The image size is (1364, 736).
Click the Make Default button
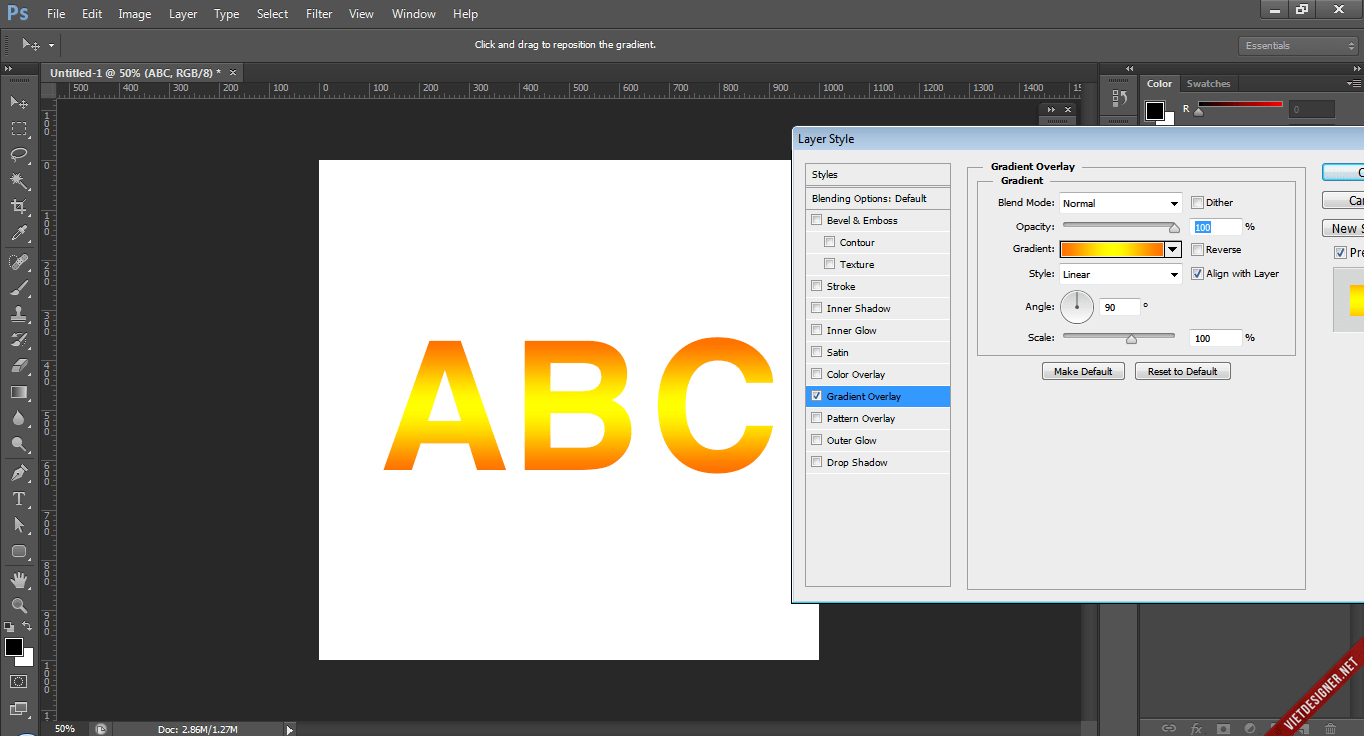point(1083,371)
